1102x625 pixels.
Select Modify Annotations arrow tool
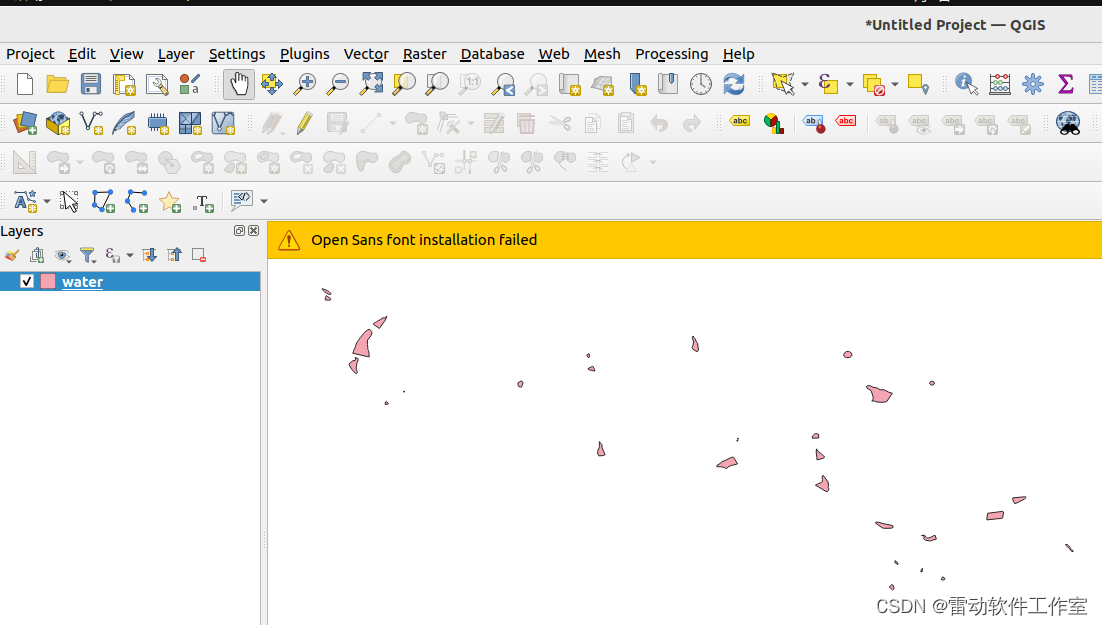tap(69, 202)
